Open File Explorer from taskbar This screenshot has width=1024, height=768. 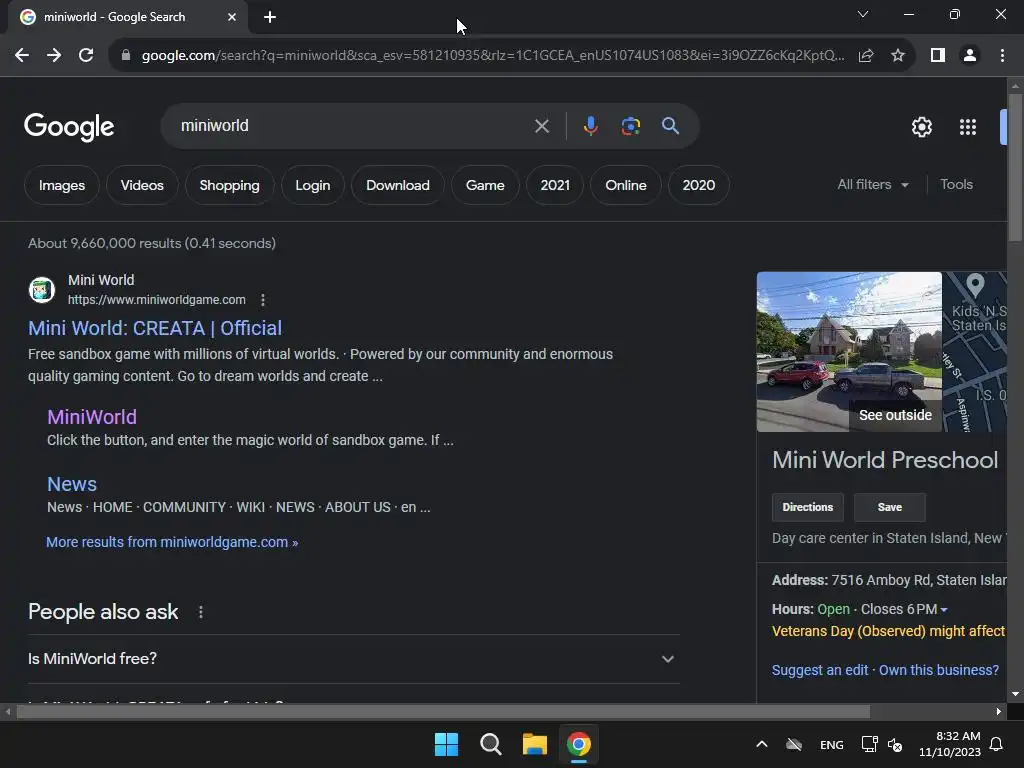(534, 744)
